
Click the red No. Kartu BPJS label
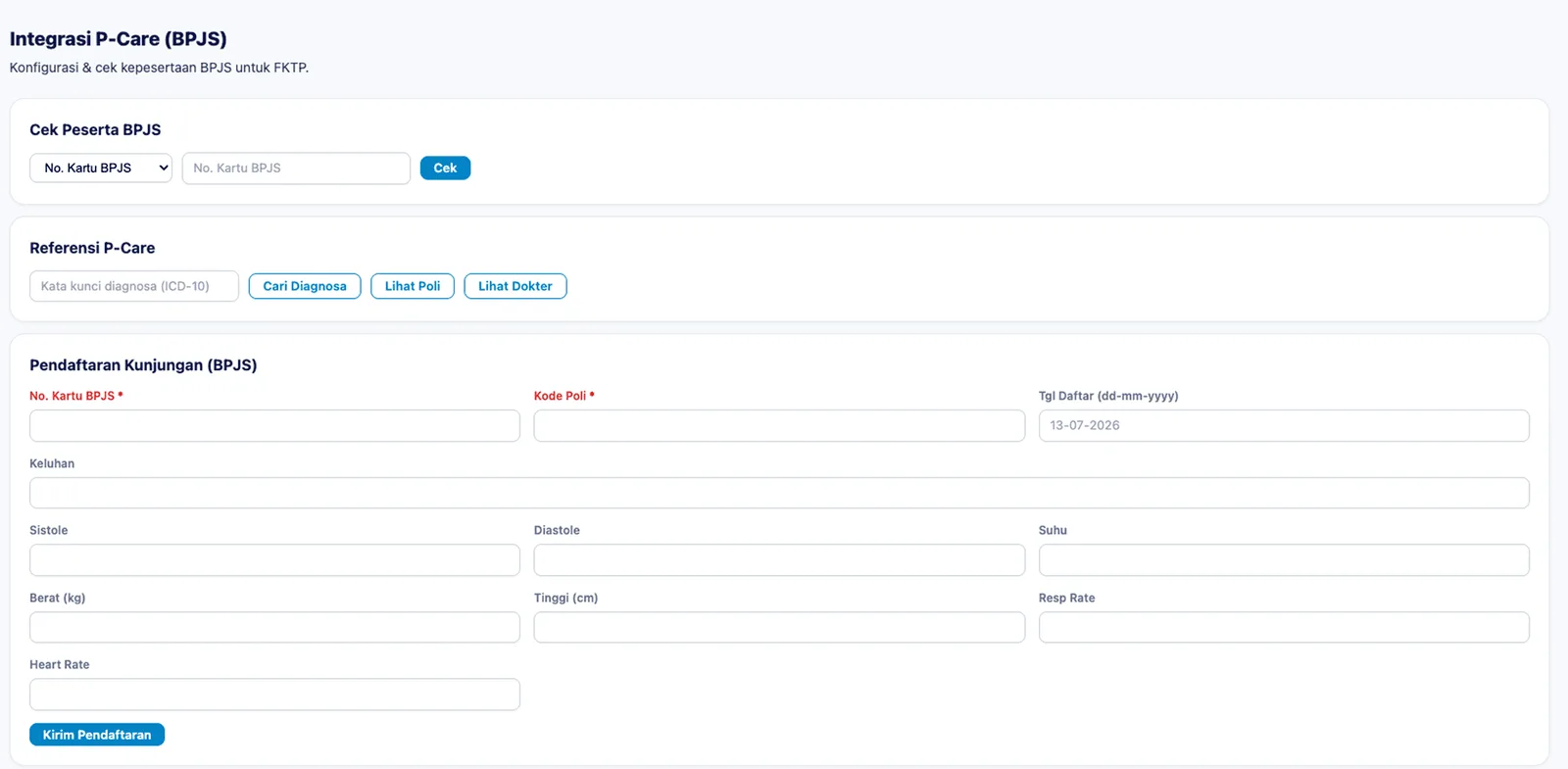coord(76,396)
